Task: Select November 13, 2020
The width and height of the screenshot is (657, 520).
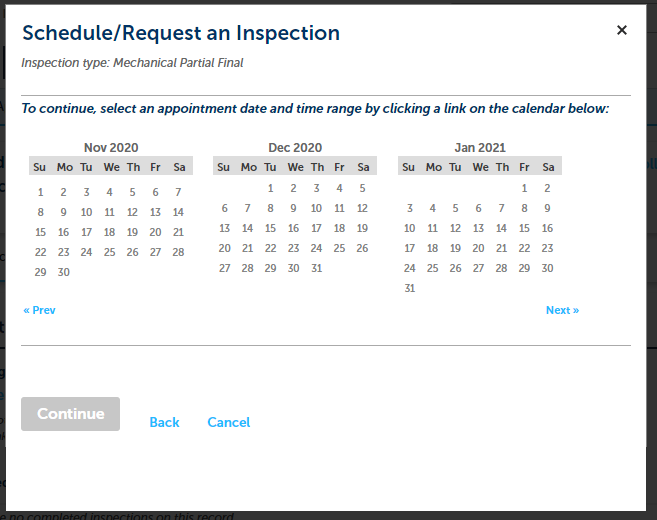Action: [x=155, y=212]
